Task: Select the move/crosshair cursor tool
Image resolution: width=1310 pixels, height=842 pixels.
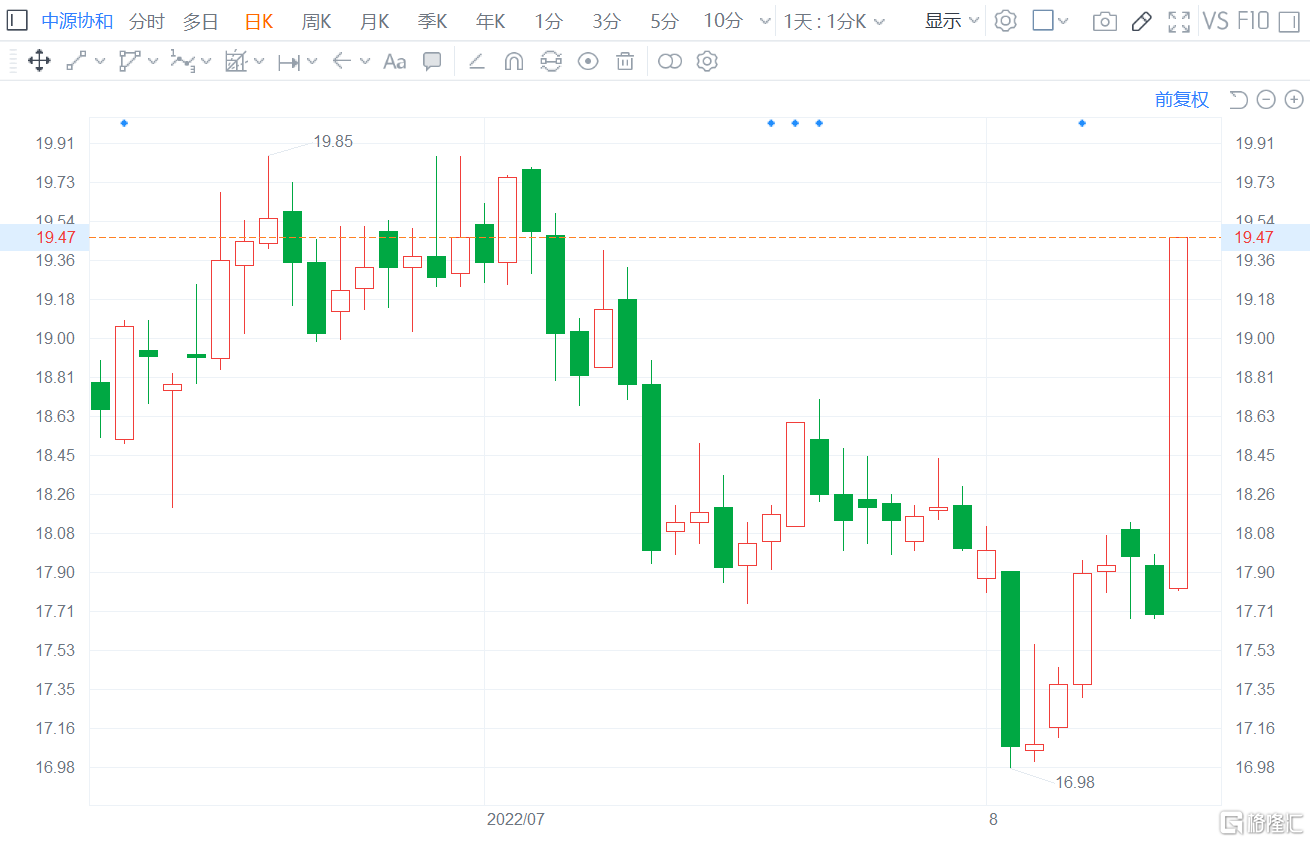Action: click(x=39, y=61)
